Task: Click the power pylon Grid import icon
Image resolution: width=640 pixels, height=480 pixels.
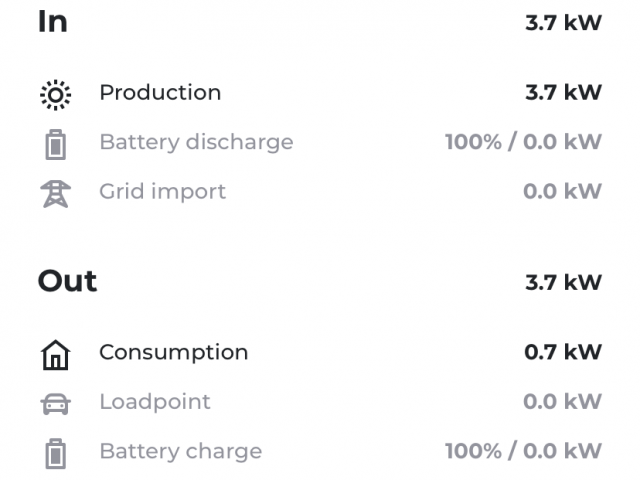Action: [x=56, y=194]
